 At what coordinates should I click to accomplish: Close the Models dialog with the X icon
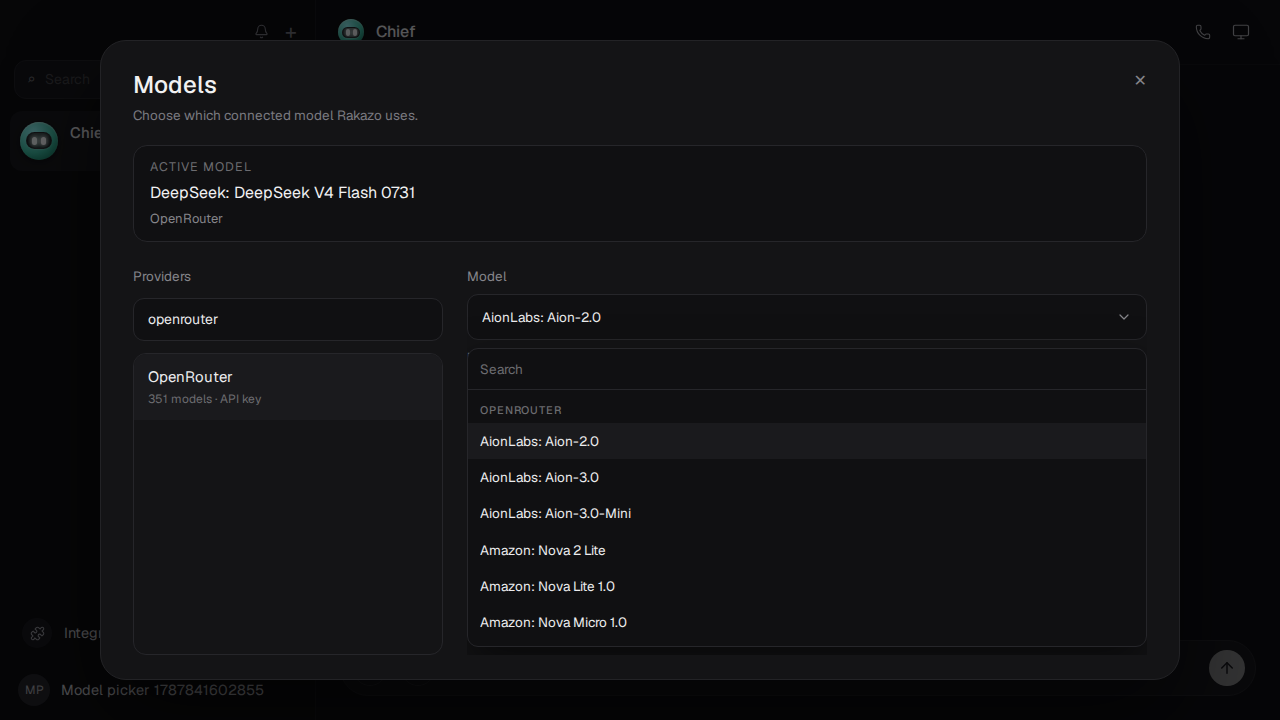tap(1140, 80)
